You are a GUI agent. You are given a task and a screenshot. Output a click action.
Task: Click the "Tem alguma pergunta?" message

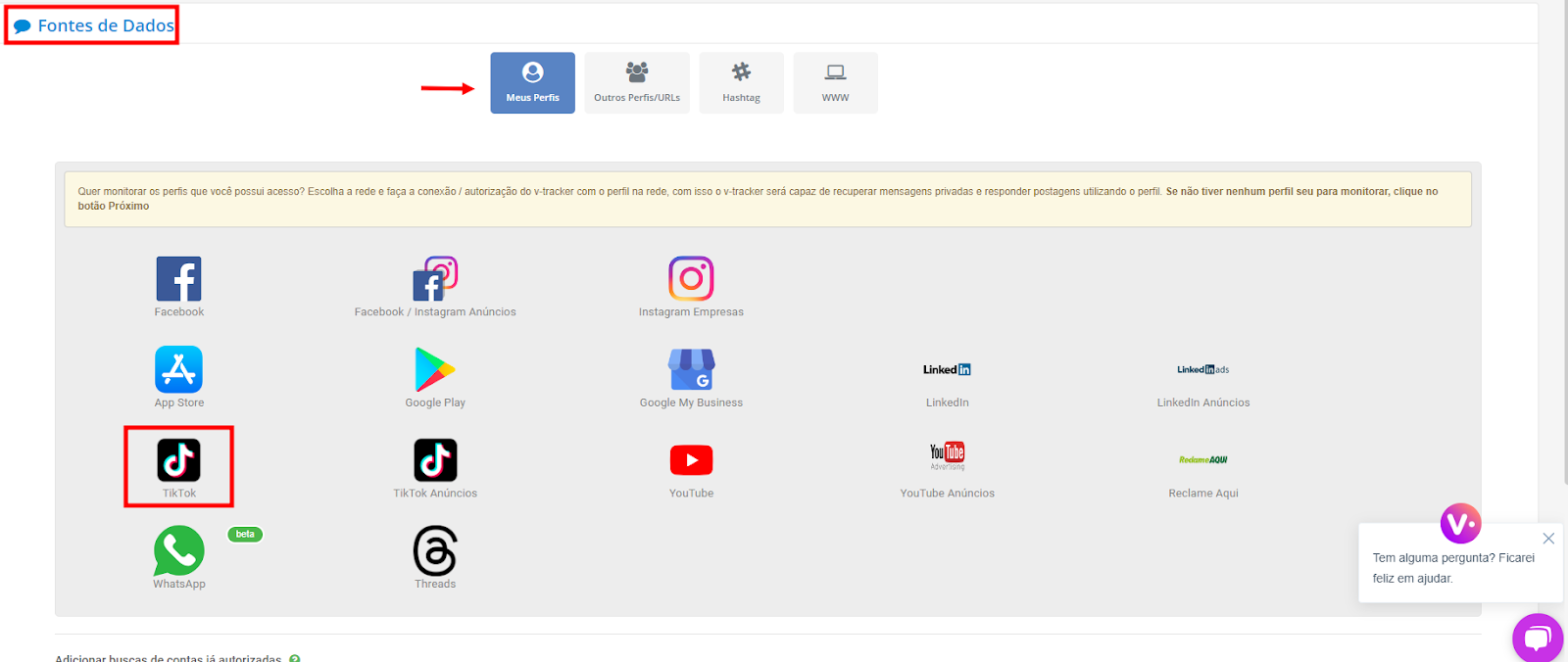point(1453,568)
